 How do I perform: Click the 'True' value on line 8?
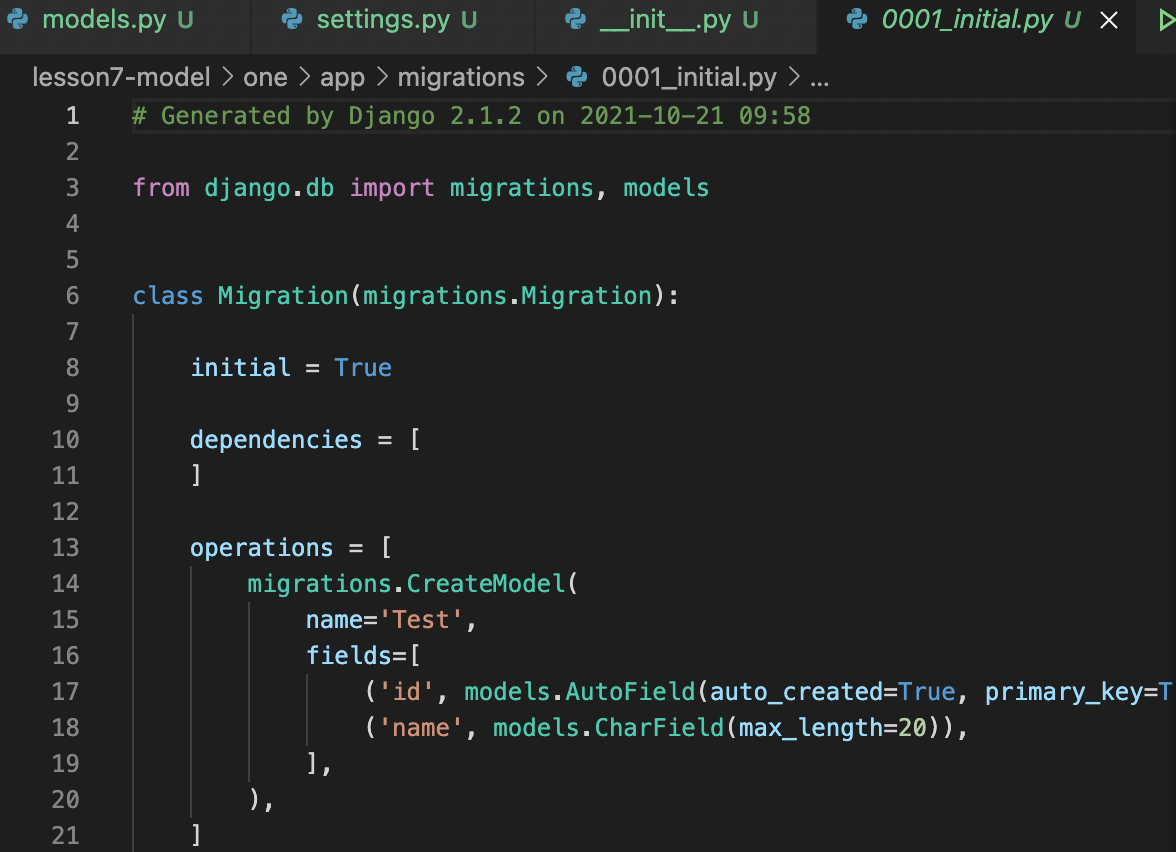(363, 368)
